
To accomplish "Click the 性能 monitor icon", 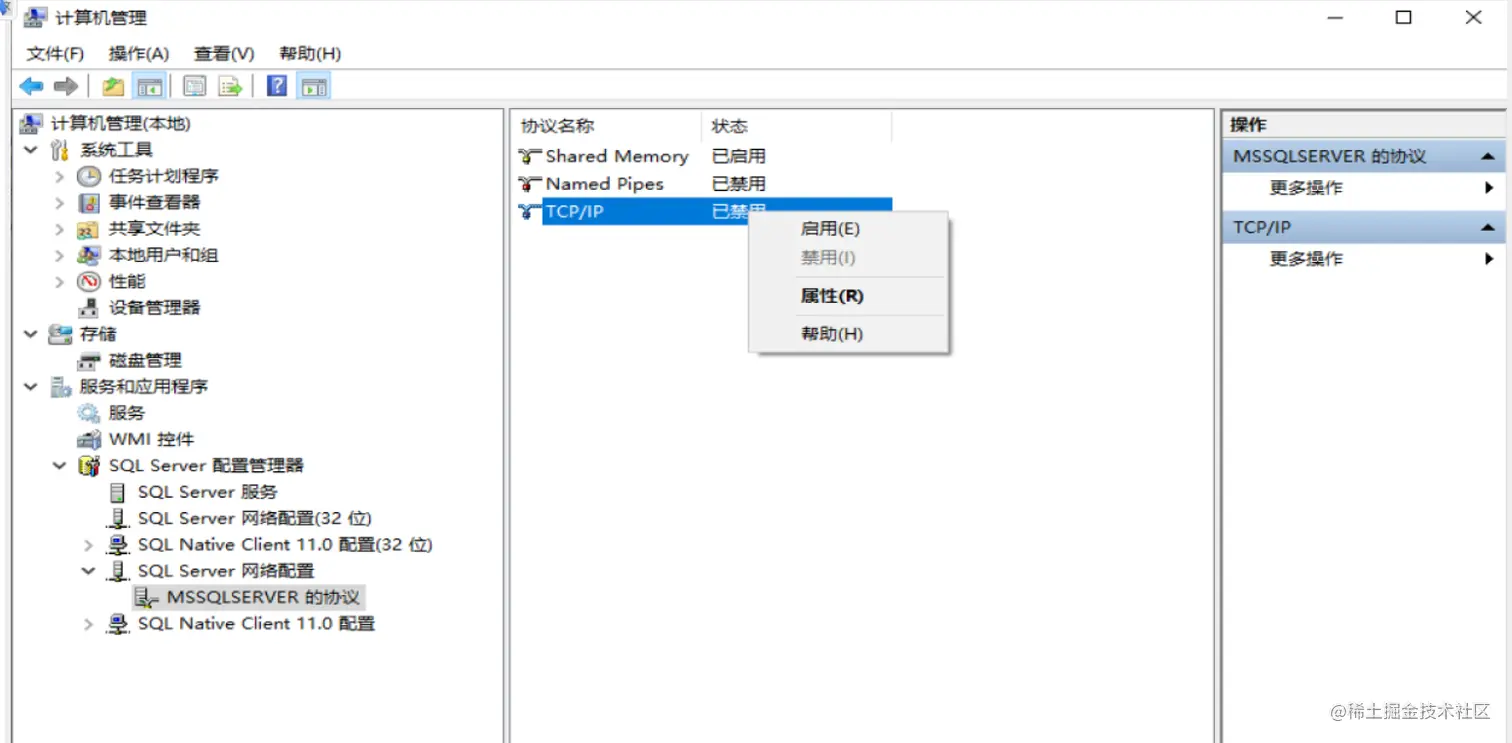I will 89,282.
